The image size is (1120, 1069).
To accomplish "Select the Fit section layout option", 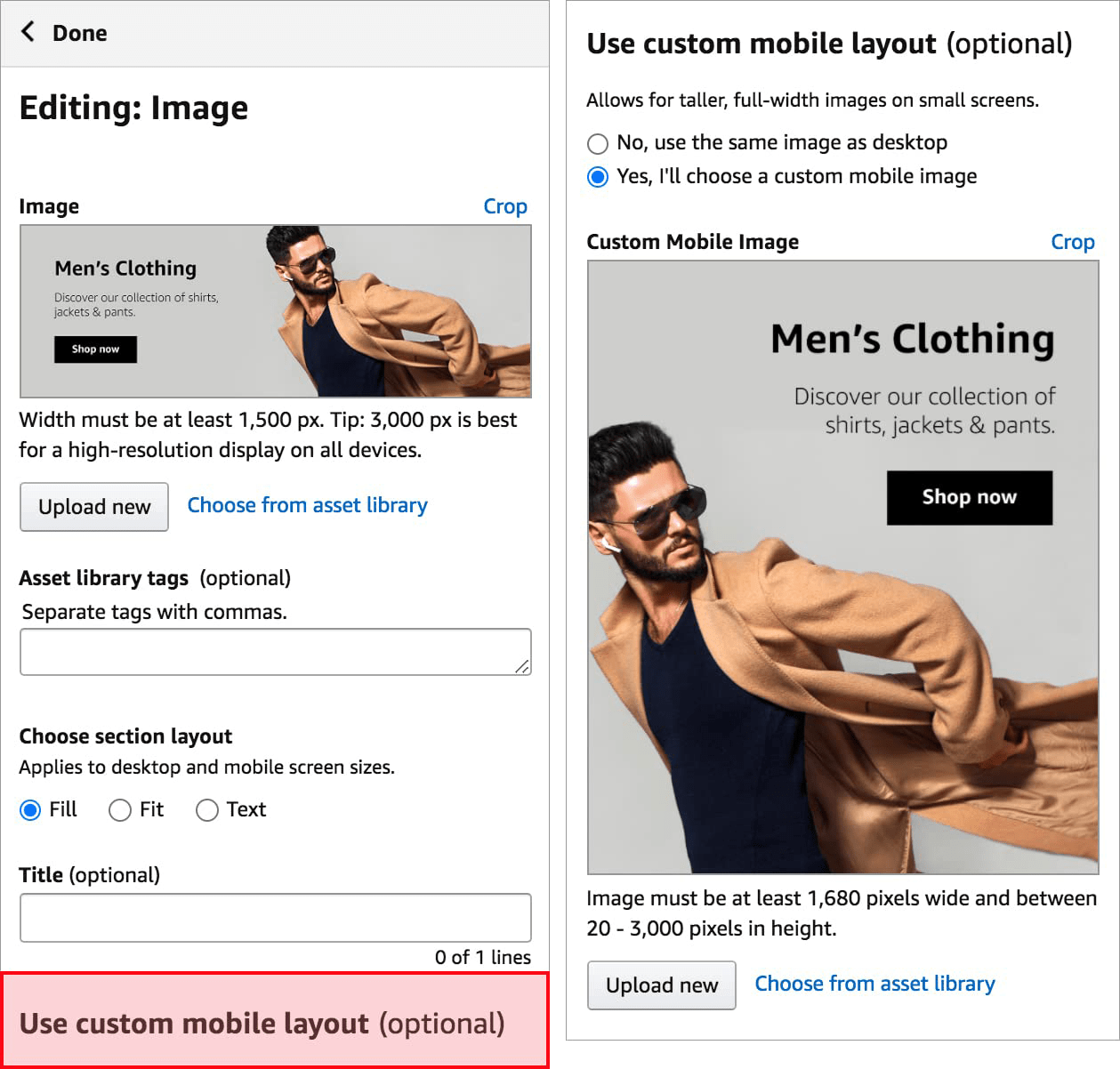I will click(x=120, y=810).
